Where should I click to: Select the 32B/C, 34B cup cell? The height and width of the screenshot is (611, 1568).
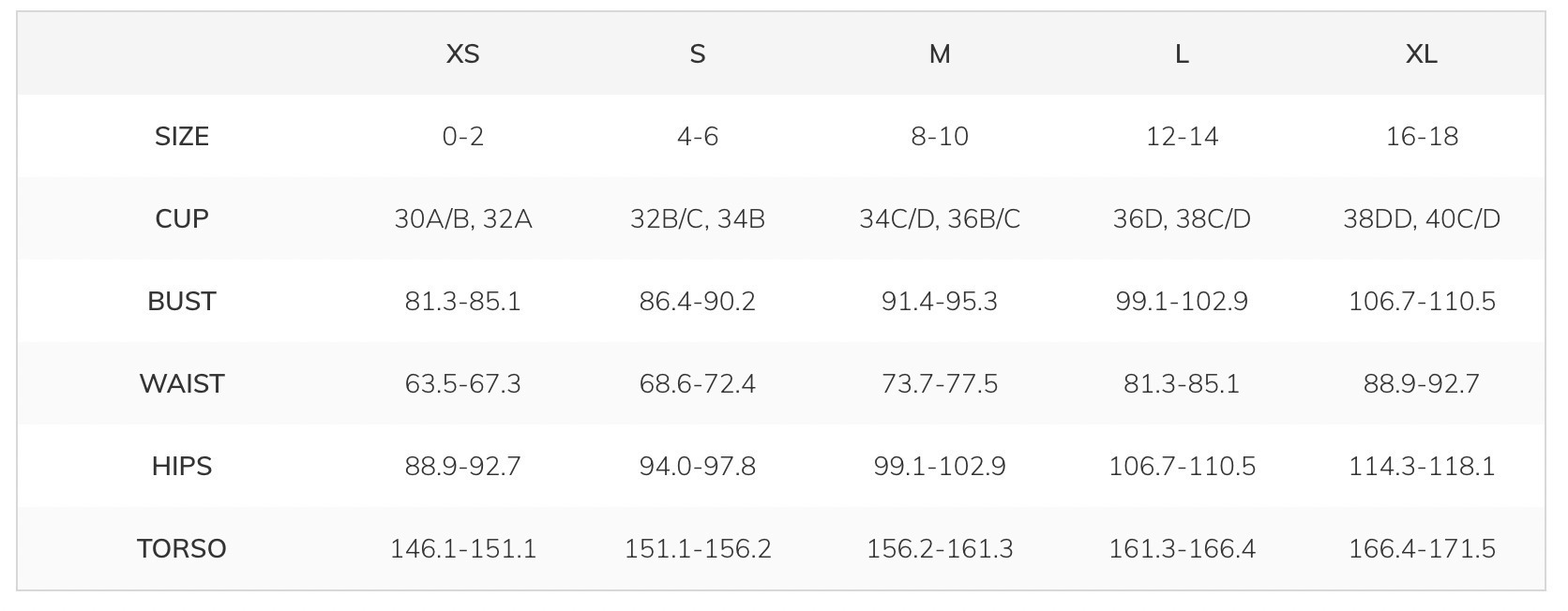click(697, 219)
